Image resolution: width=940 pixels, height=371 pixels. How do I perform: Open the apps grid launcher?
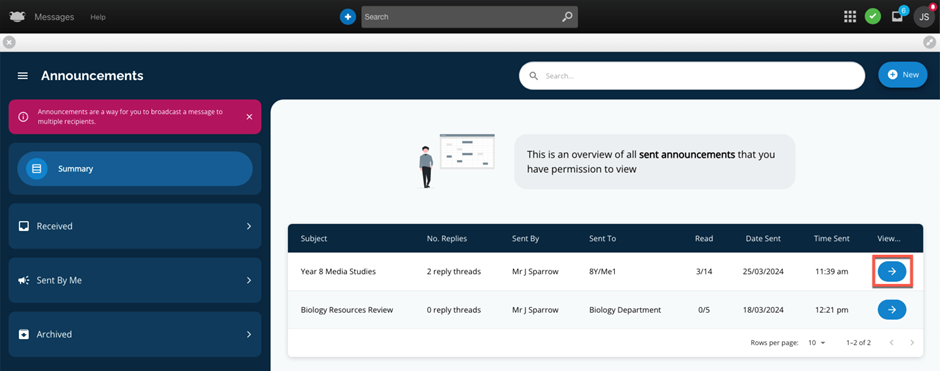pyautogui.click(x=849, y=17)
